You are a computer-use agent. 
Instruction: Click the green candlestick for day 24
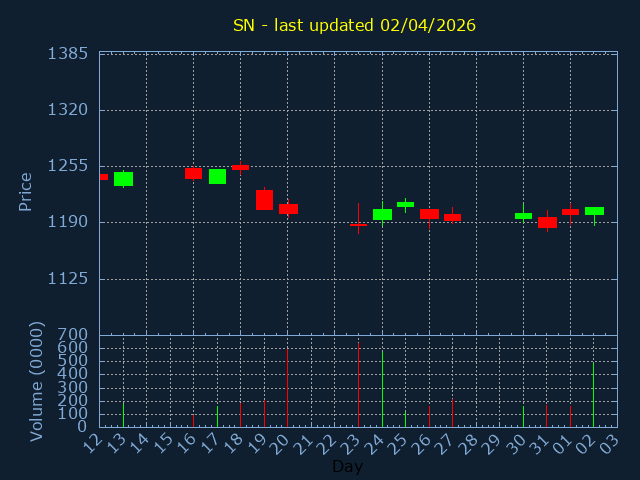pos(382,214)
